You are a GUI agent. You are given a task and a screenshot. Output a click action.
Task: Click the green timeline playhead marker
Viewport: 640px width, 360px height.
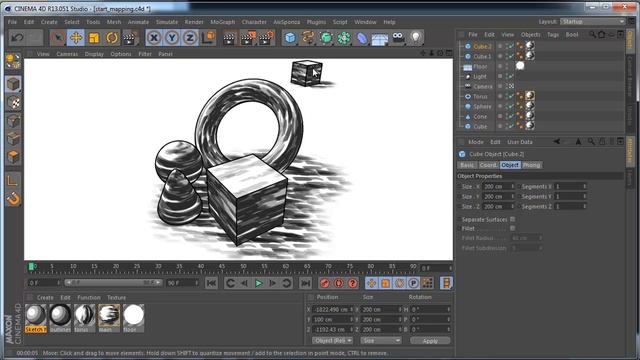click(x=31, y=267)
